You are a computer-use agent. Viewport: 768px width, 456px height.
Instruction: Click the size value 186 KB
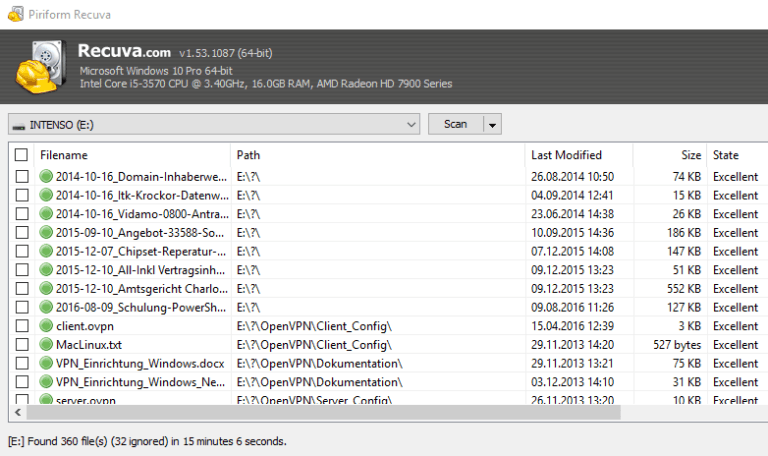point(684,233)
